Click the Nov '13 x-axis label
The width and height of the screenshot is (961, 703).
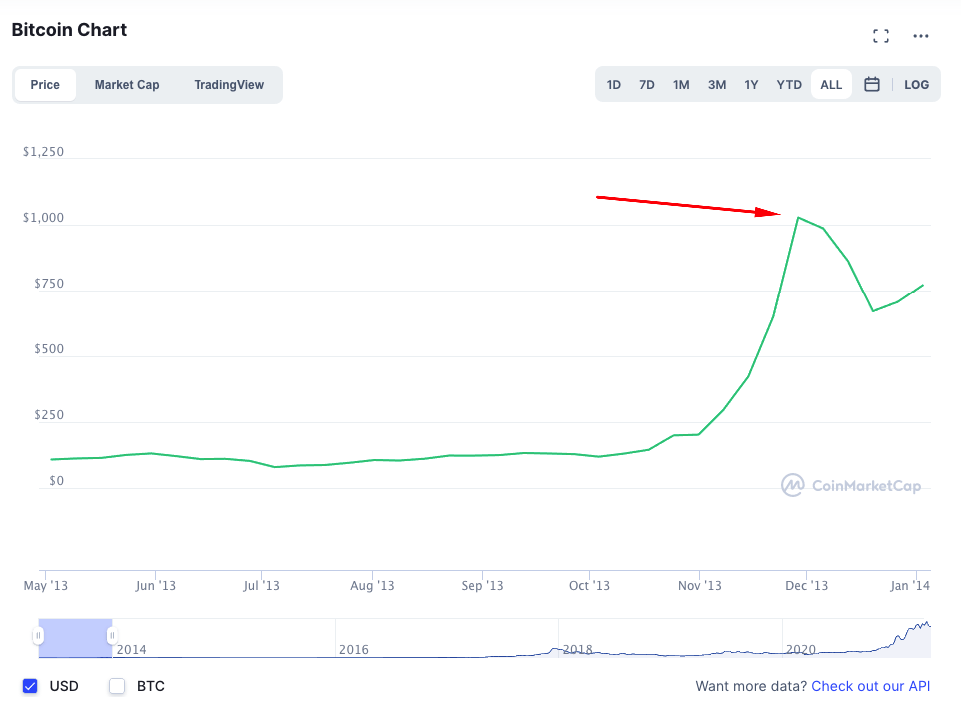699,585
